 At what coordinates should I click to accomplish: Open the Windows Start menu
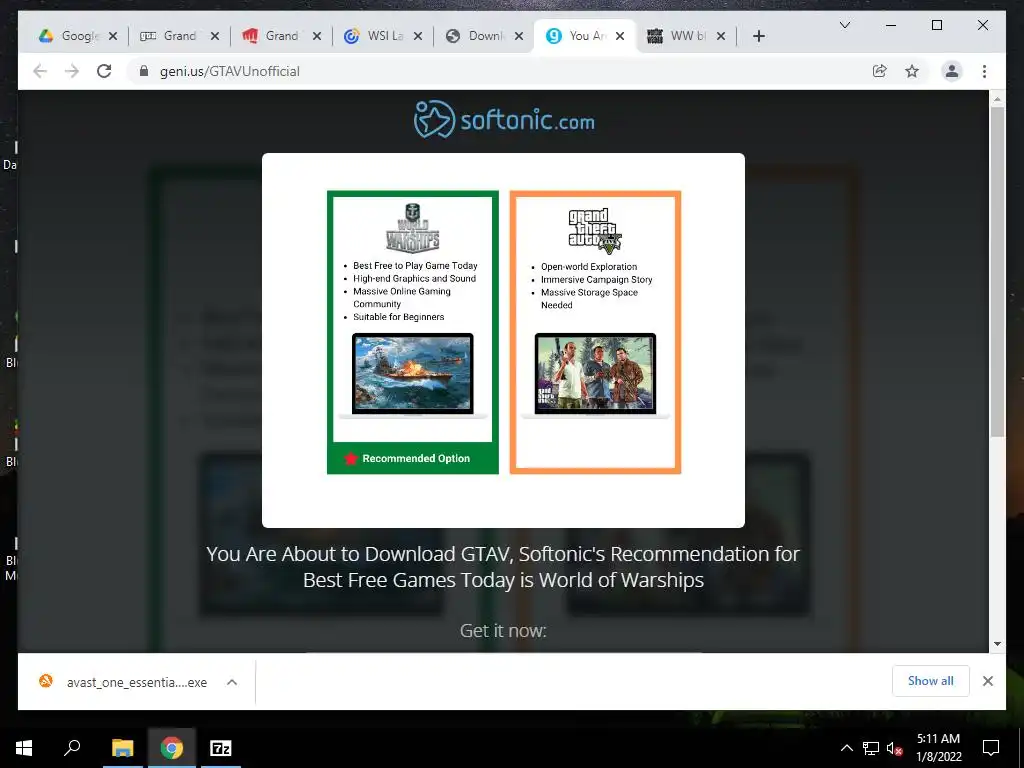pos(24,748)
